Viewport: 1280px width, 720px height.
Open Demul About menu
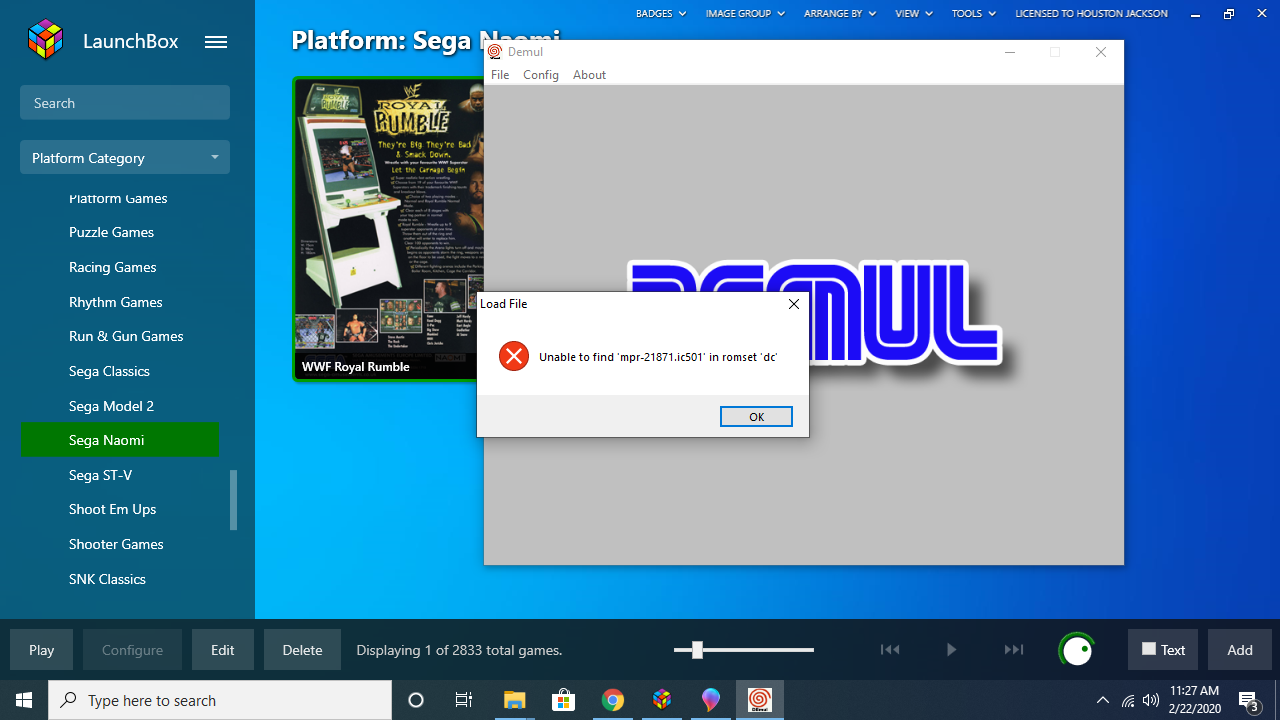tap(589, 75)
